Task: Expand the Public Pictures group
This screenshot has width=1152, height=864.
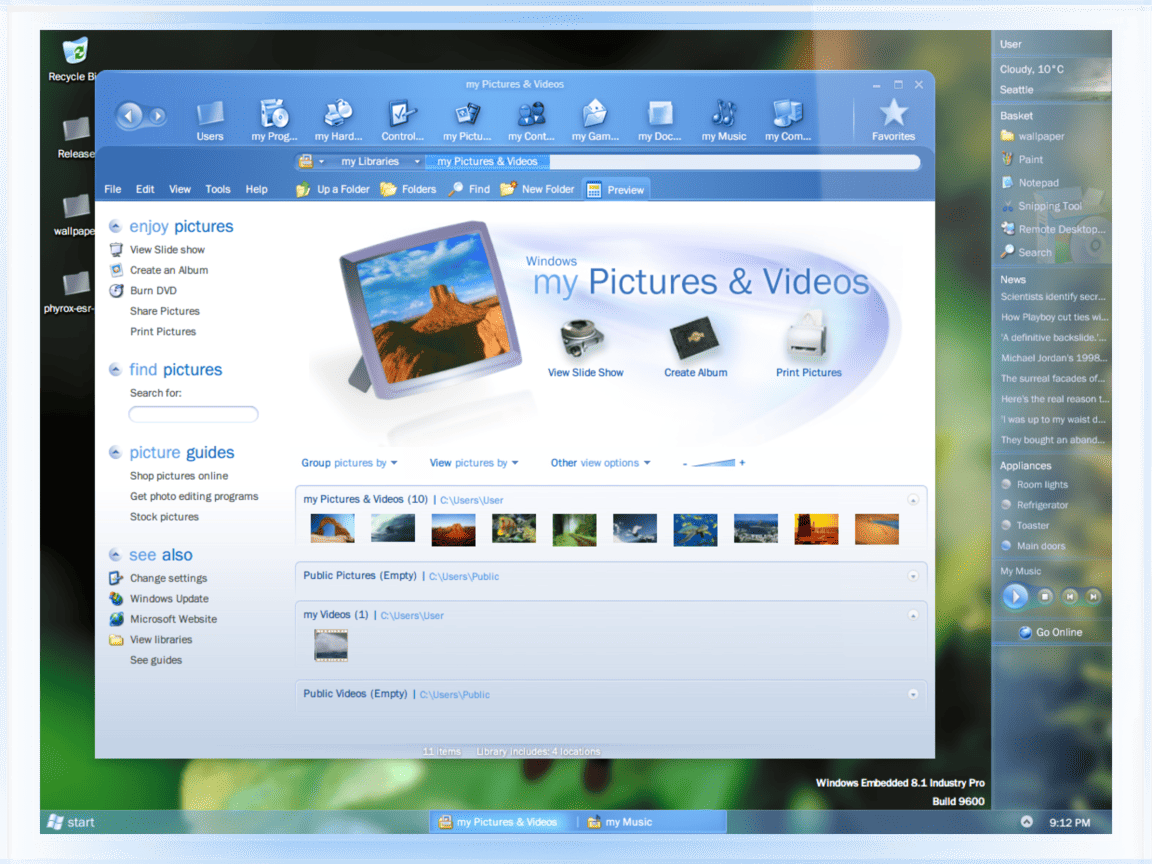Action: (913, 576)
